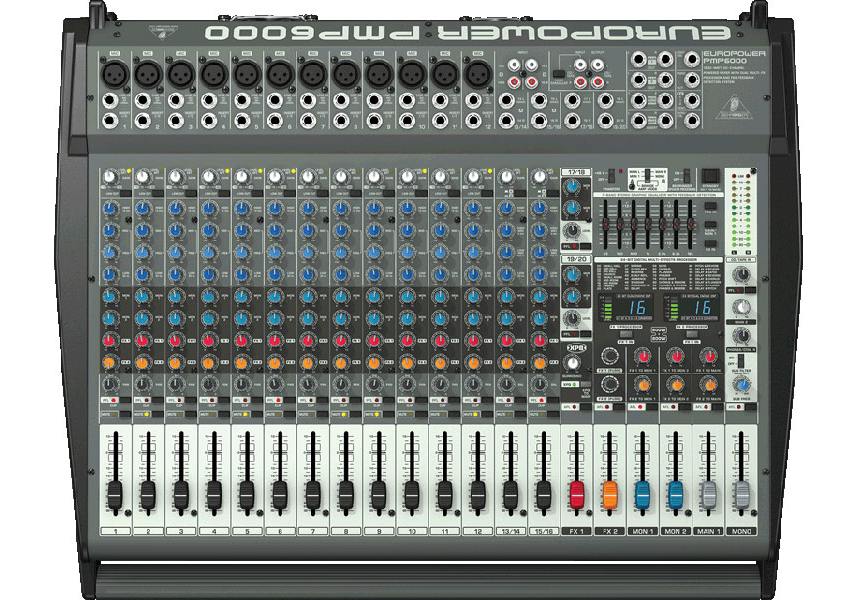Click the channel 12 XLR mic input
The height and width of the screenshot is (600, 858).
478,73
